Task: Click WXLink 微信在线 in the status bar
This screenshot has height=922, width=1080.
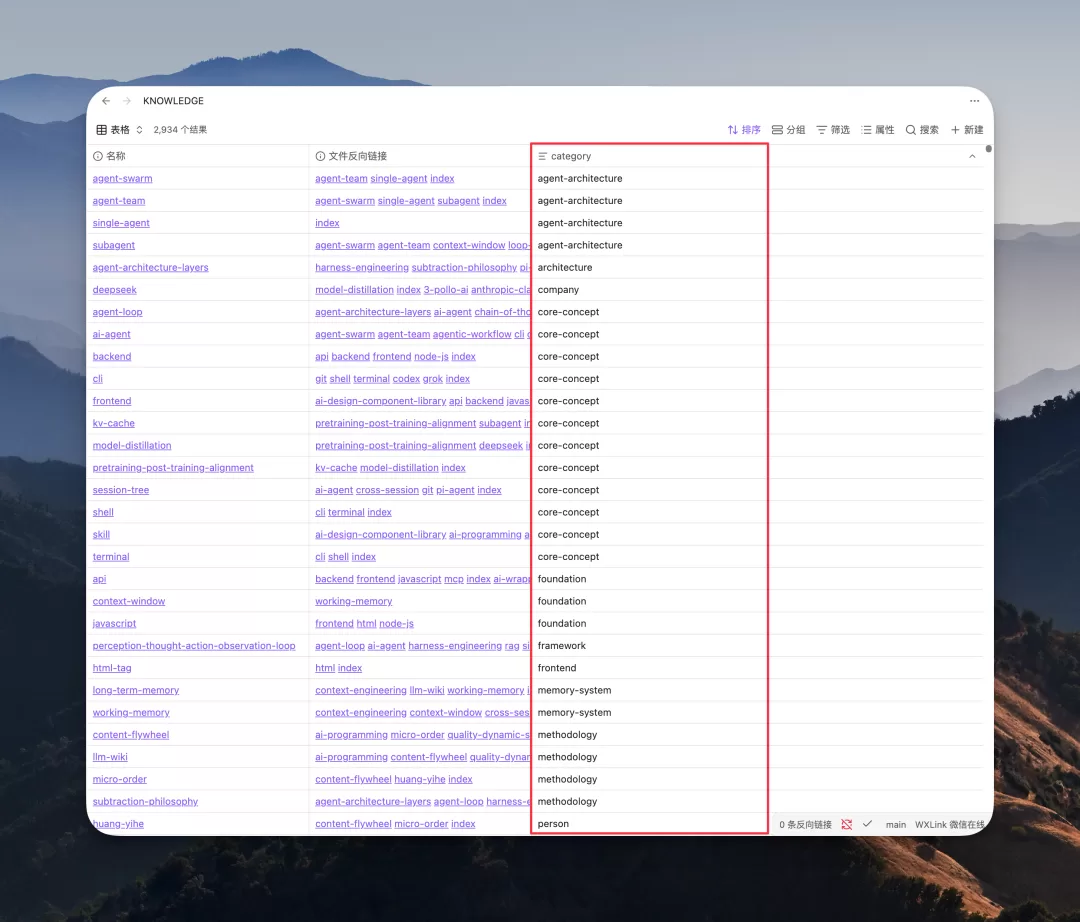Action: pos(949,824)
